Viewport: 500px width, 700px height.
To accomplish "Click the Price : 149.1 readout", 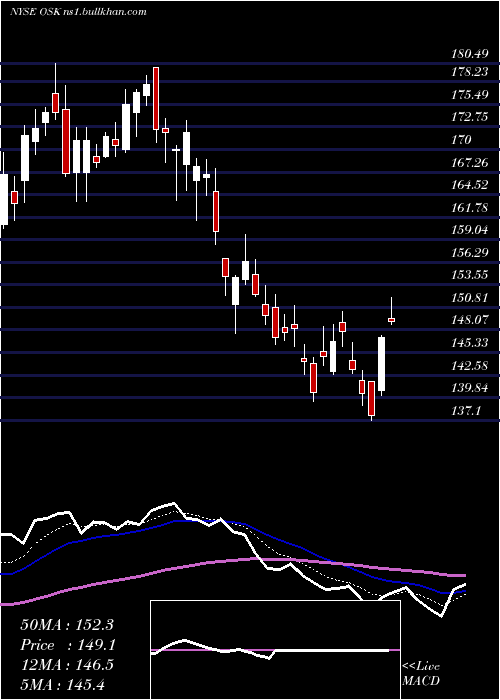I will (68, 645).
